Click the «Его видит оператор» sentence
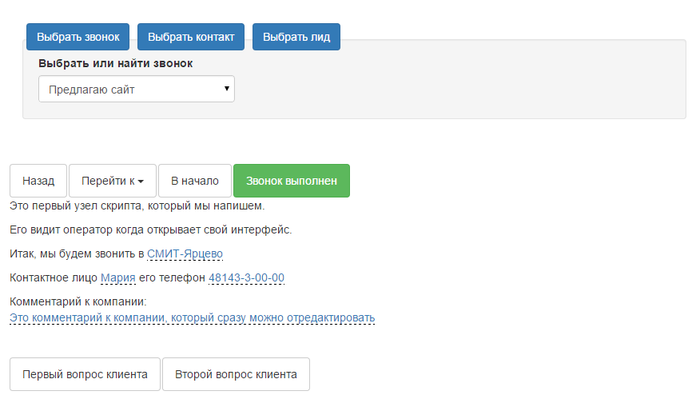The width and height of the screenshot is (700, 403). (150, 230)
